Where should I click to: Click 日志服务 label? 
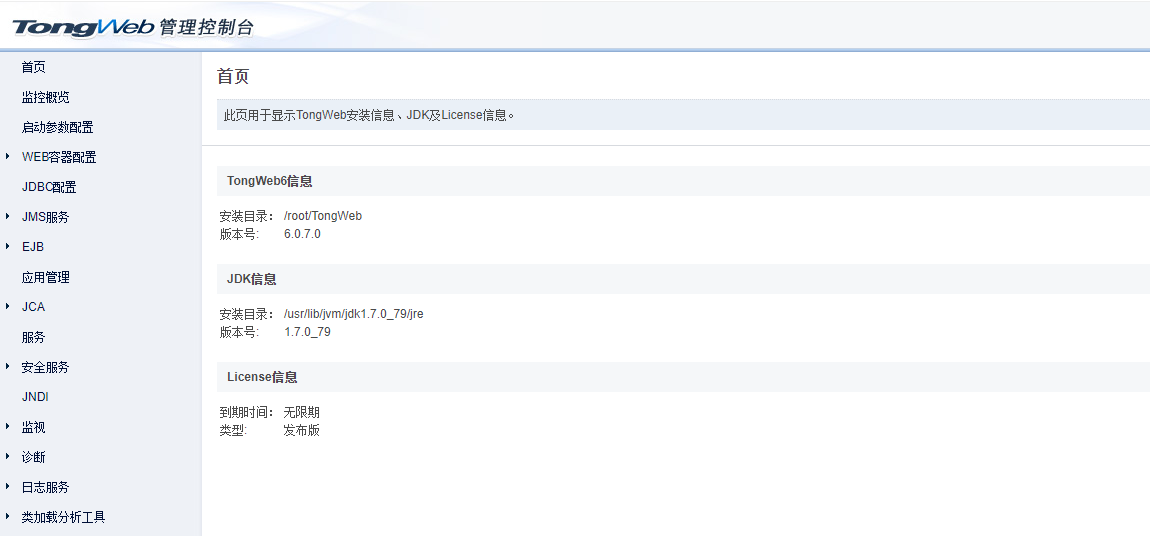(x=45, y=488)
